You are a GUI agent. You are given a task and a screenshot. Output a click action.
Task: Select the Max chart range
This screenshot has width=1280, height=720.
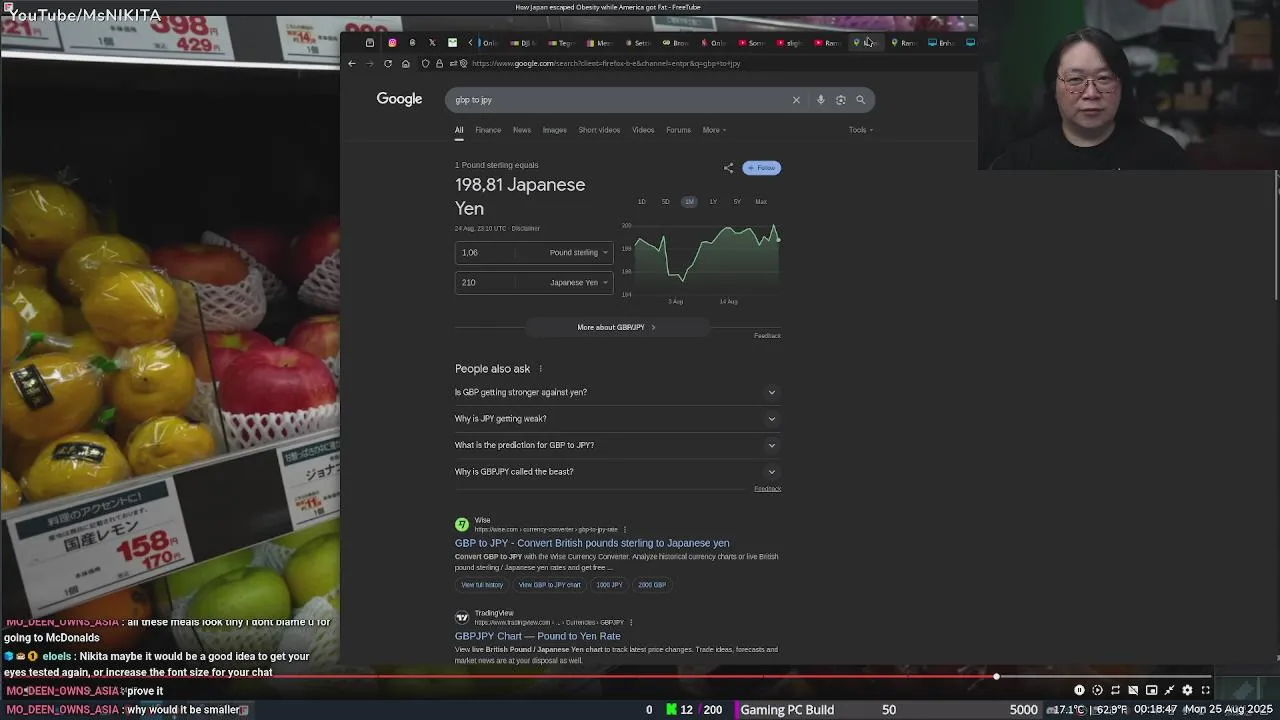pos(761,202)
